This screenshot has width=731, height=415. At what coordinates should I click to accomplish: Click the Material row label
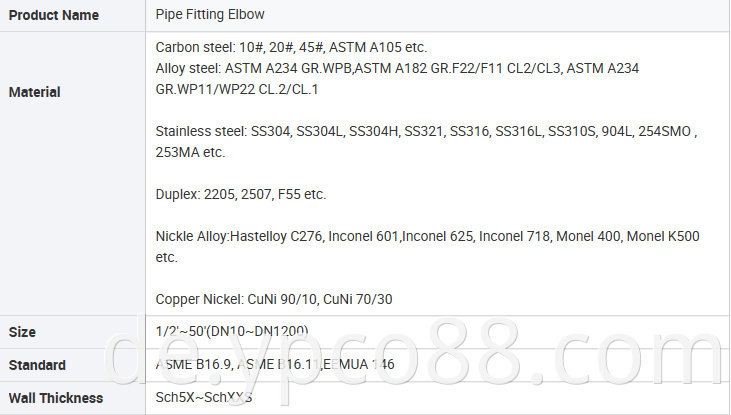(x=34, y=92)
